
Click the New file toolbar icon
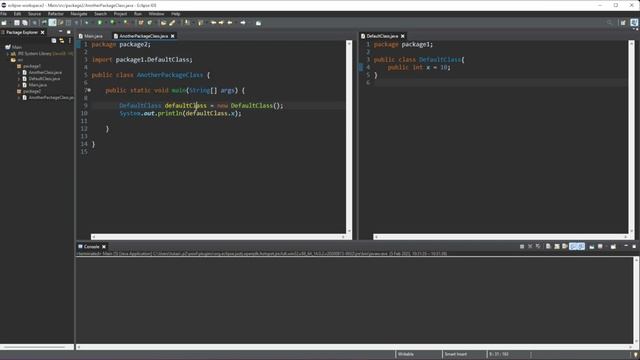pos(4,23)
